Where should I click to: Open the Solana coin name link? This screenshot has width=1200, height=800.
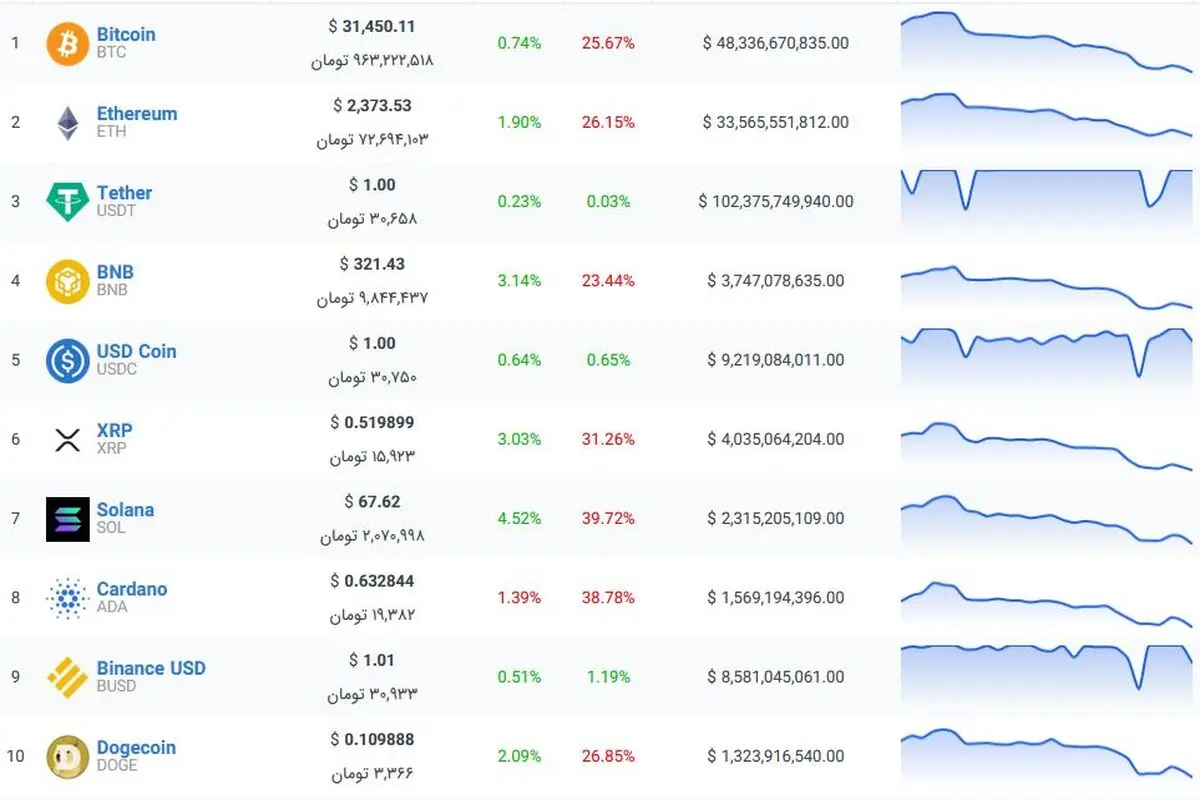coord(125,509)
